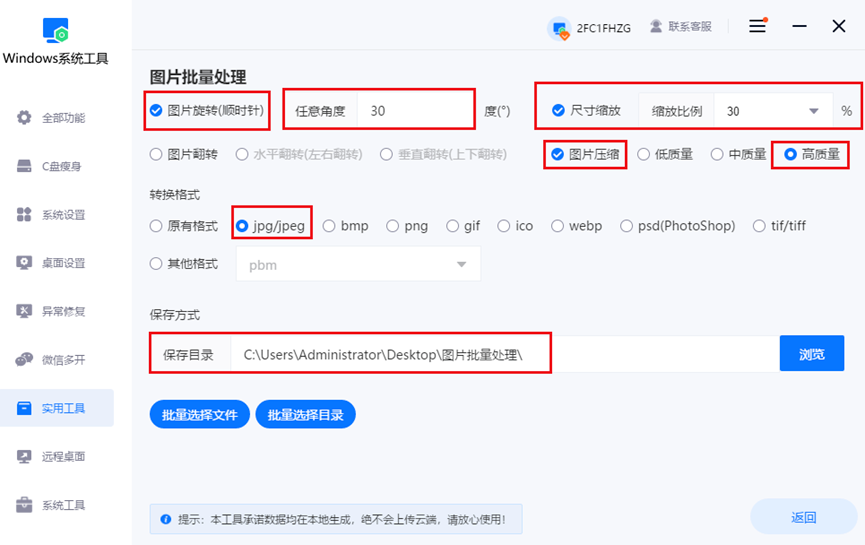Open the 缩放比例 30 dropdown
Viewport: 865px width, 545px height.
773,111
